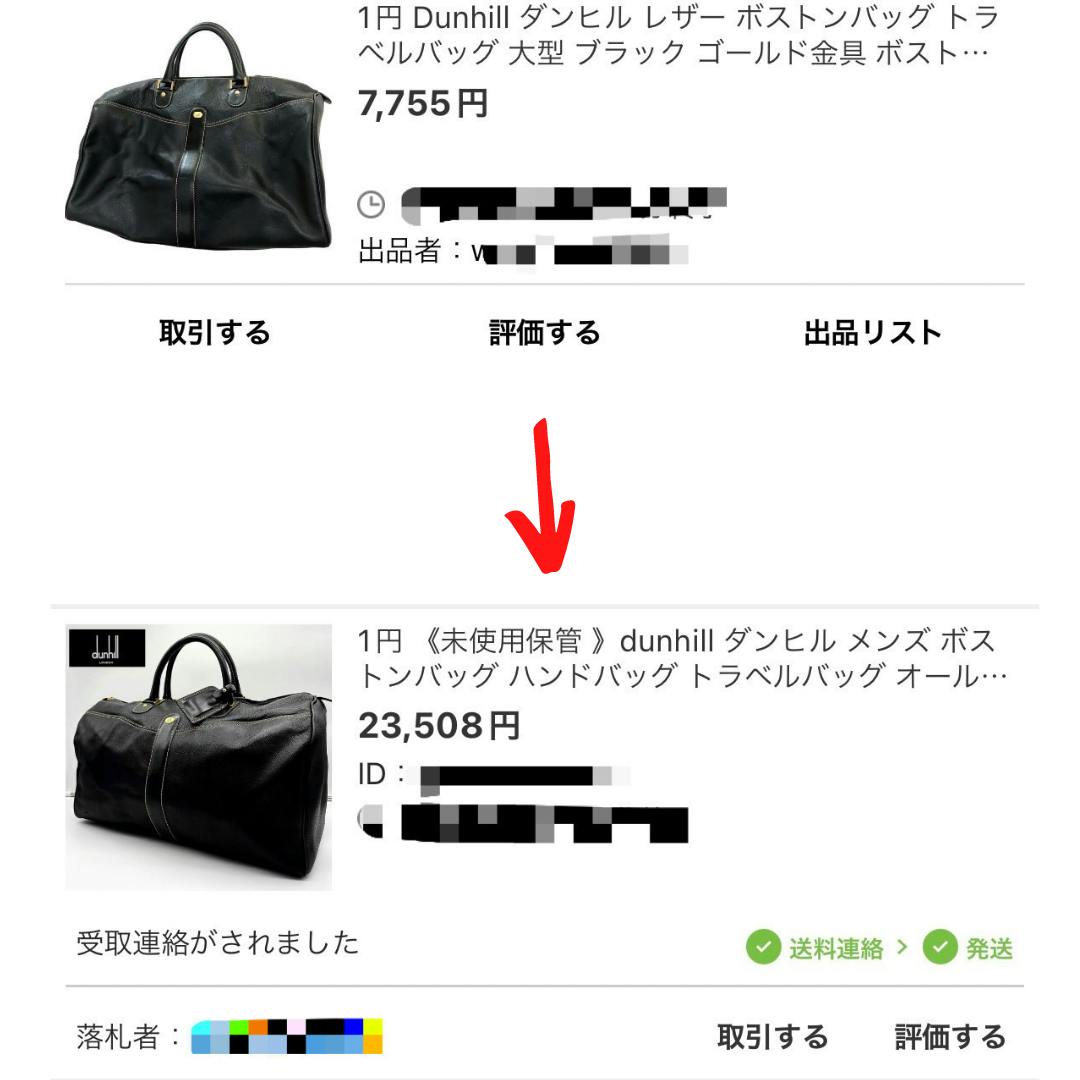Viewport: 1080px width, 1080px height.
Task: Tap the bottom 取引する button
Action: click(772, 1037)
